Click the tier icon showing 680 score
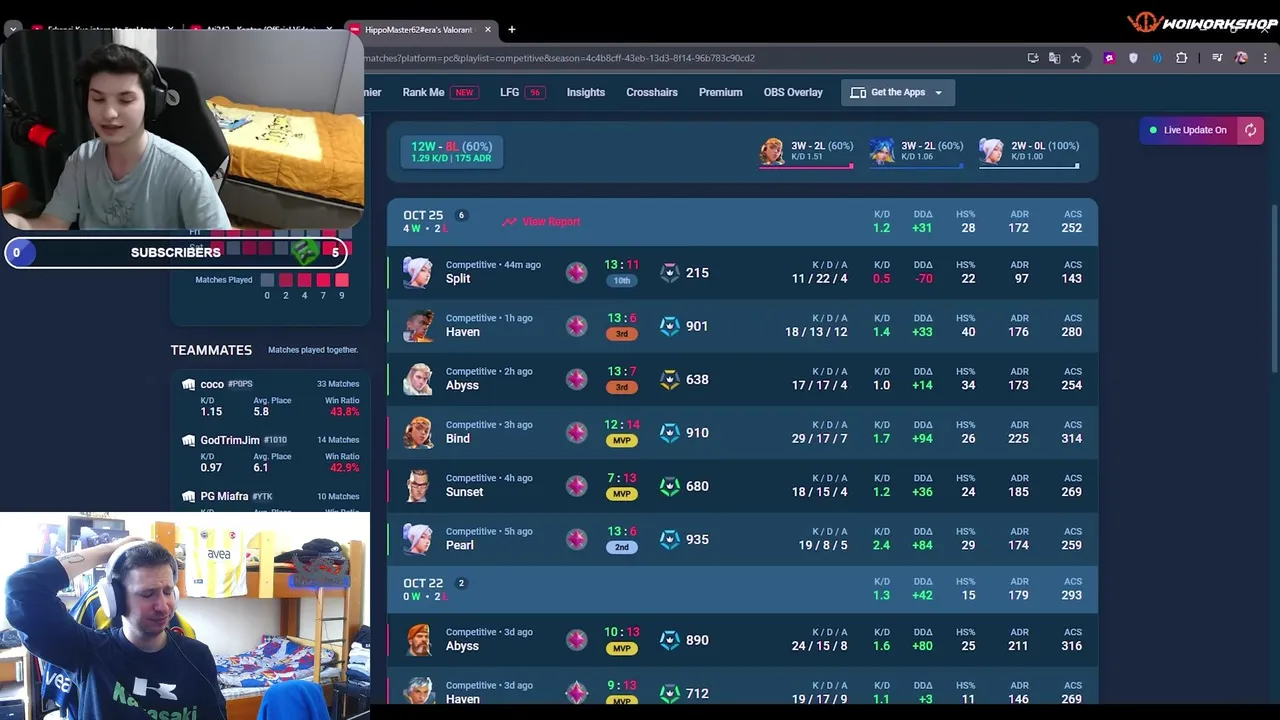This screenshot has width=1280, height=720. pos(670,486)
